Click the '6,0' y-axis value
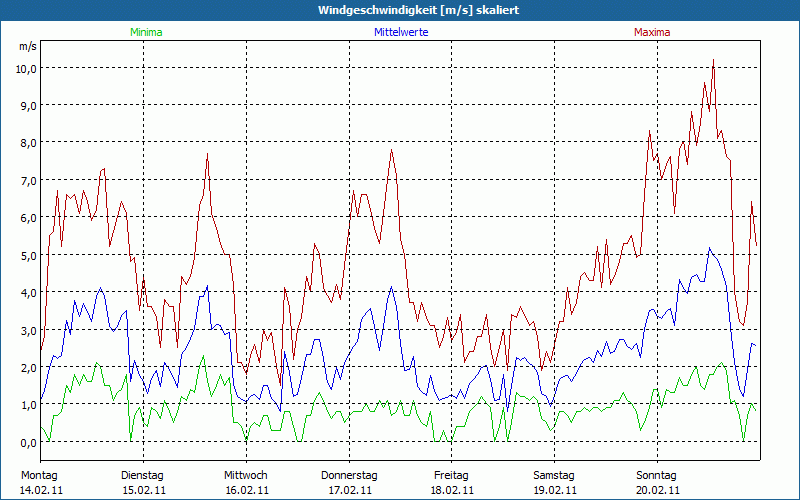 click(29, 218)
